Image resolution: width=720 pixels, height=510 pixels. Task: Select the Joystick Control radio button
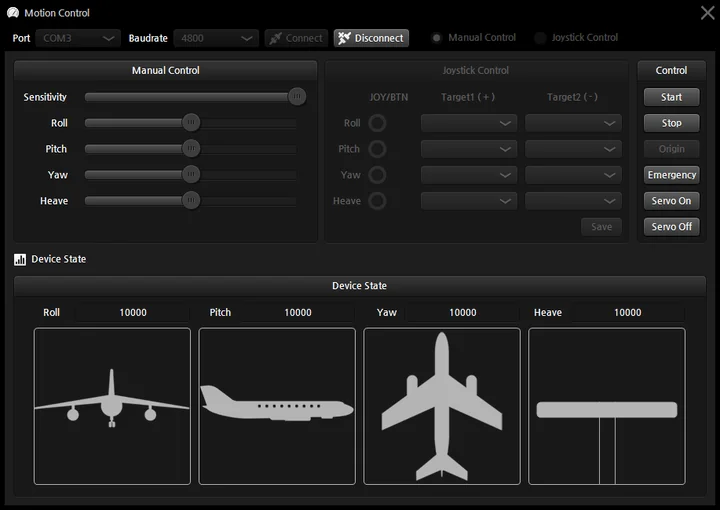tap(540, 38)
